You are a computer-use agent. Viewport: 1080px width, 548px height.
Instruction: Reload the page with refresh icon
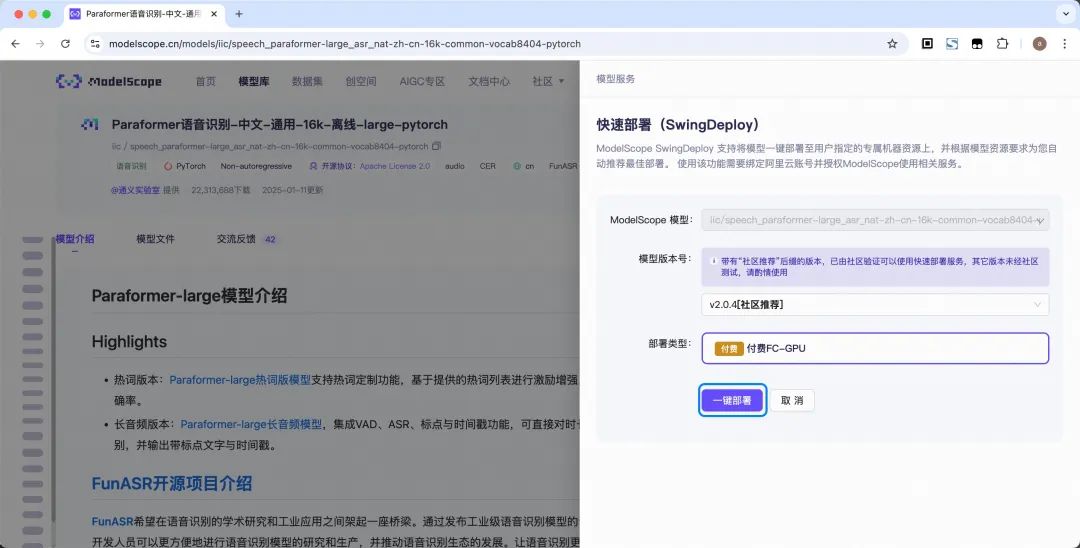(65, 43)
